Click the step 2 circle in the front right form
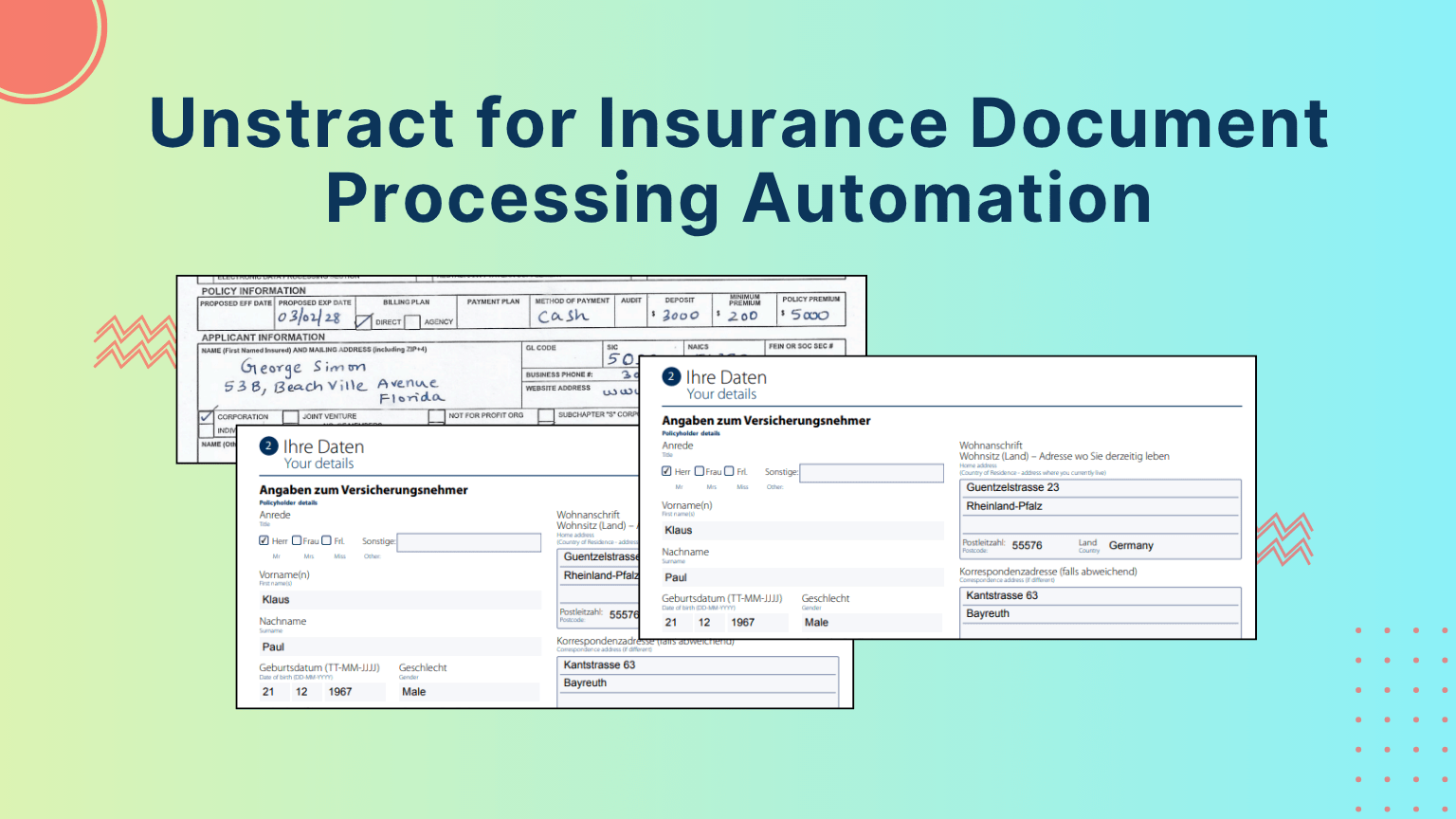1456x819 pixels. pyautogui.click(x=671, y=376)
